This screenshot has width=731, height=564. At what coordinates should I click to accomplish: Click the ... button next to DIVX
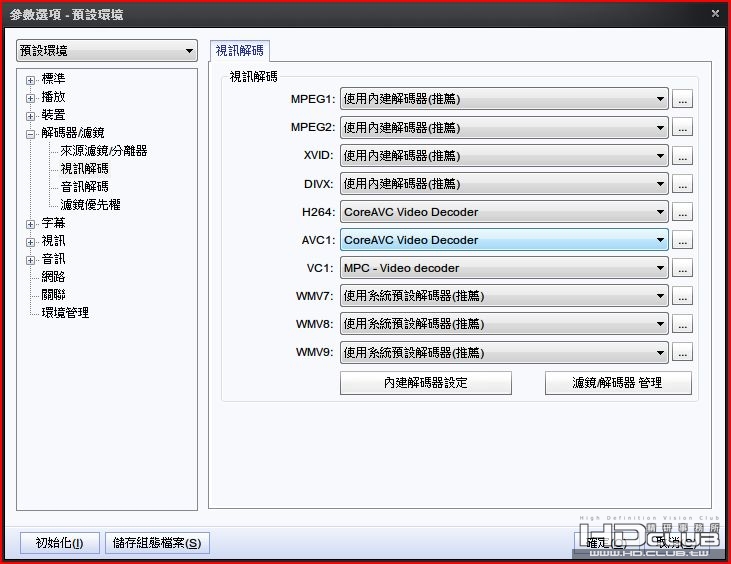tap(682, 184)
